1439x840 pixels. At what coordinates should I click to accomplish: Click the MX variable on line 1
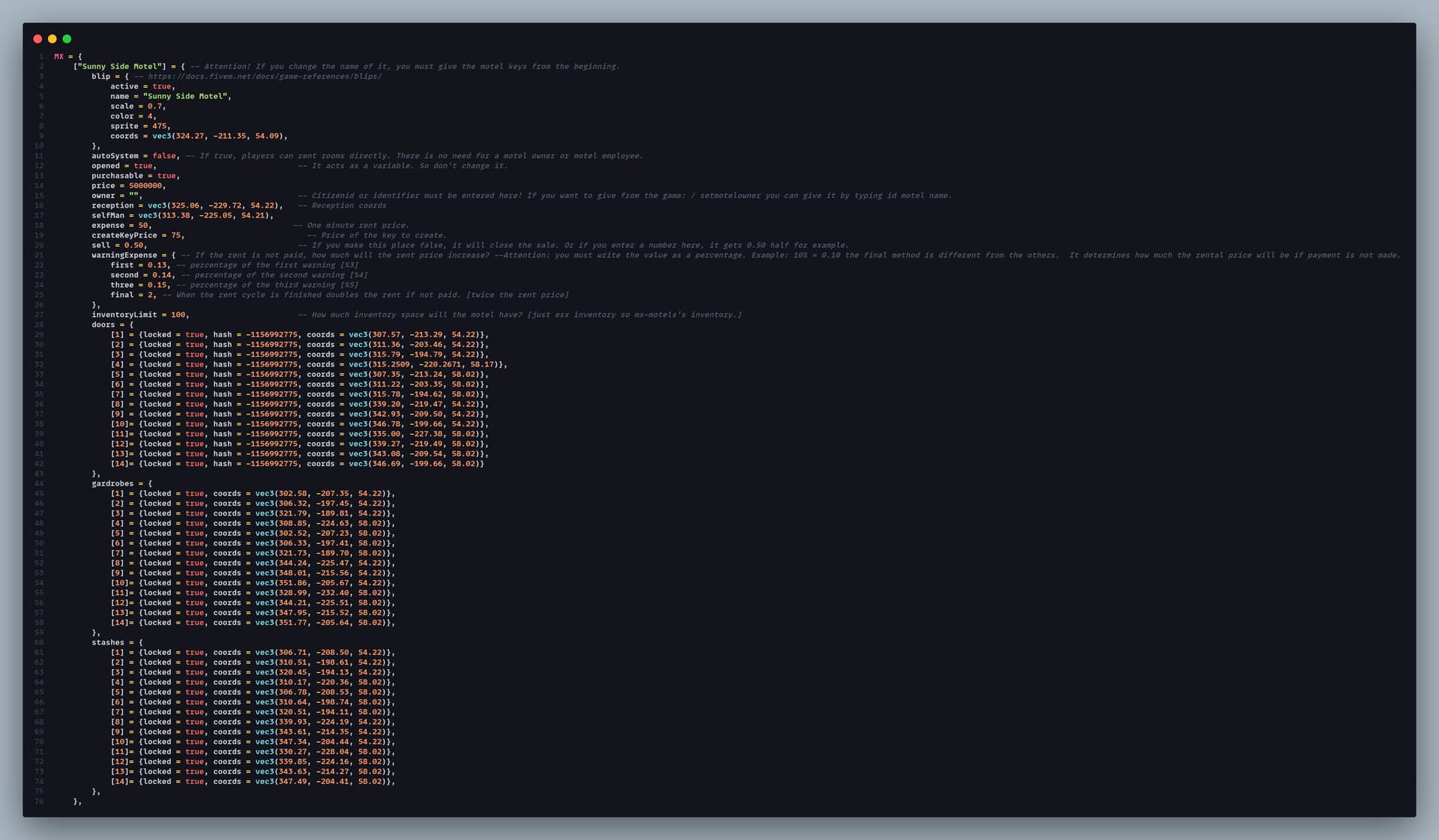point(58,57)
